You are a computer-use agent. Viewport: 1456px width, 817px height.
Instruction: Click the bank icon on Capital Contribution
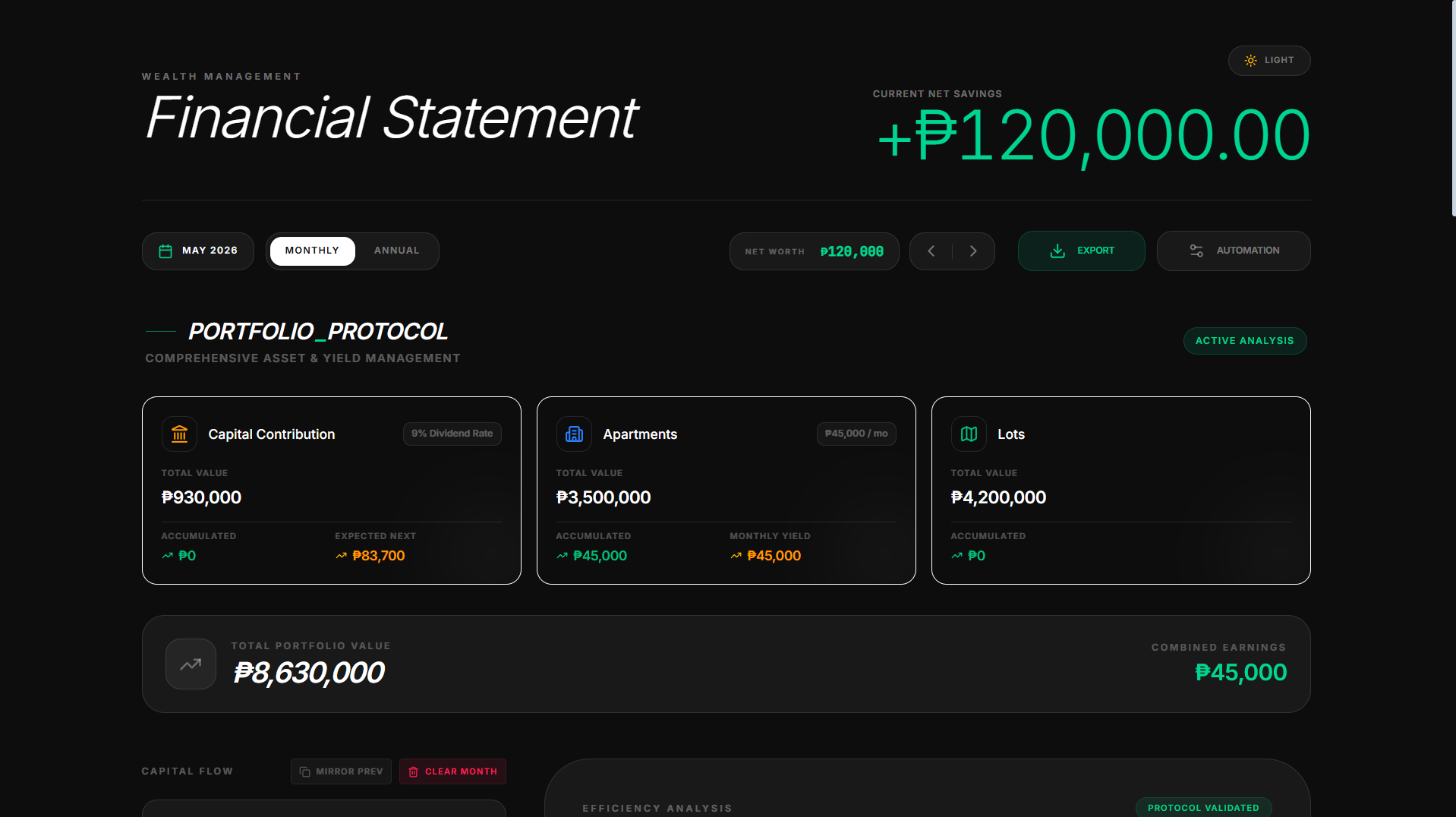point(179,434)
